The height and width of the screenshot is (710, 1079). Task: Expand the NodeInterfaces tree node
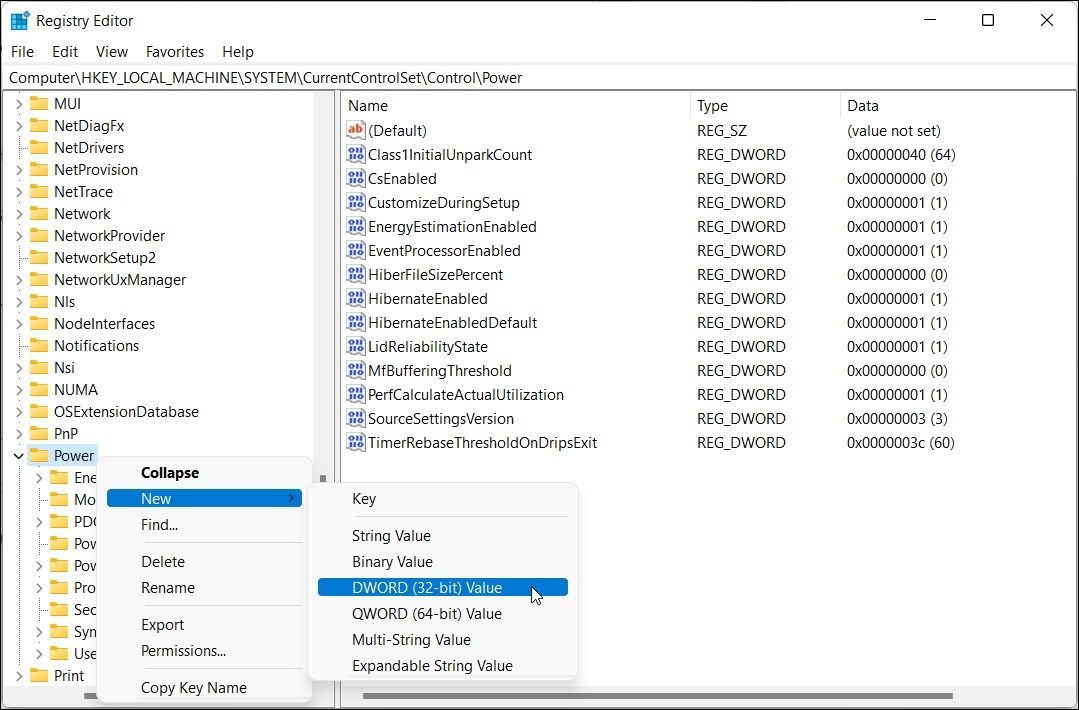(19, 324)
